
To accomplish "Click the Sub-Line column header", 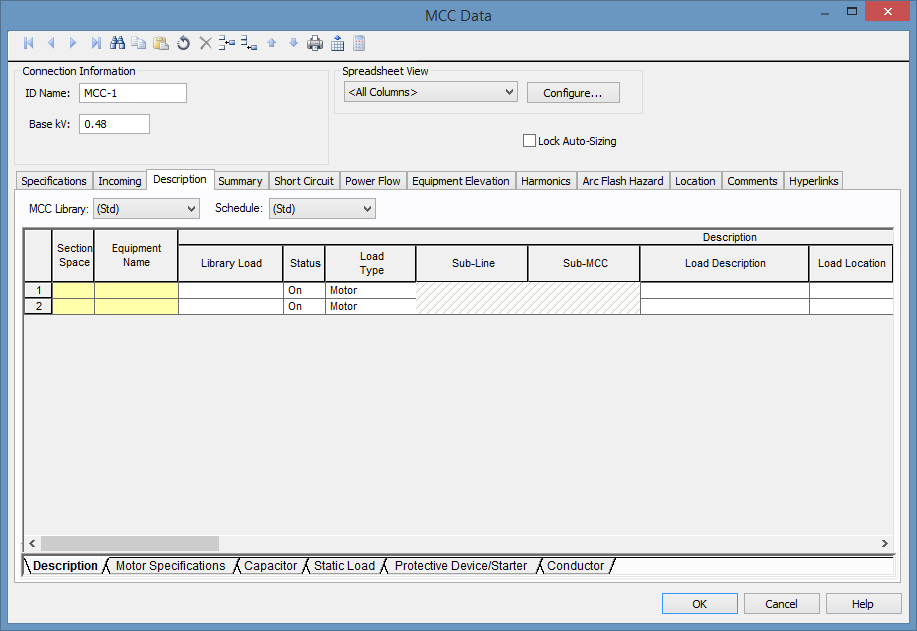I will (x=473, y=263).
